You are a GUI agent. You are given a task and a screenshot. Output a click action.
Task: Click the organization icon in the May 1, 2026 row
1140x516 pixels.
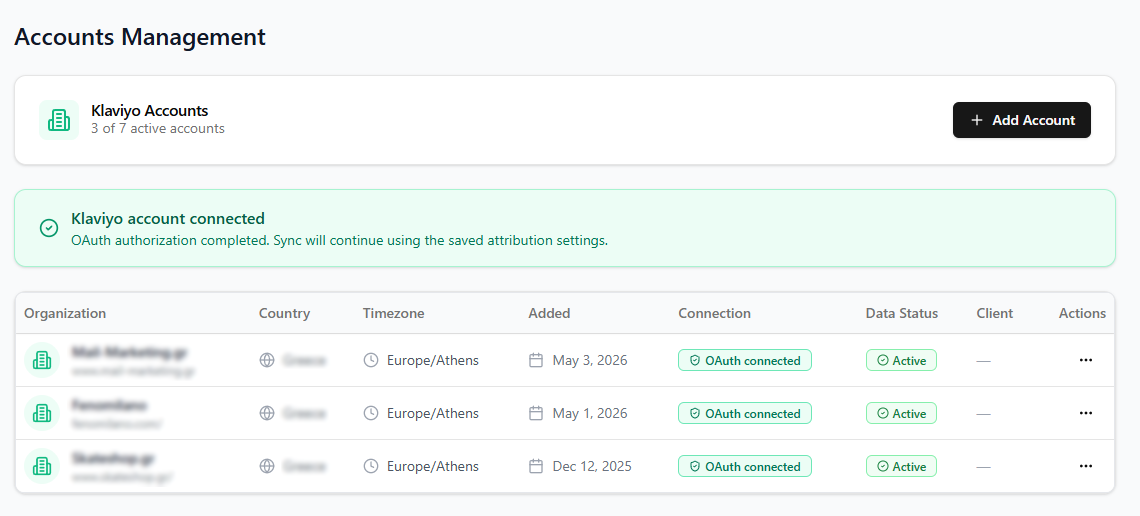42,413
